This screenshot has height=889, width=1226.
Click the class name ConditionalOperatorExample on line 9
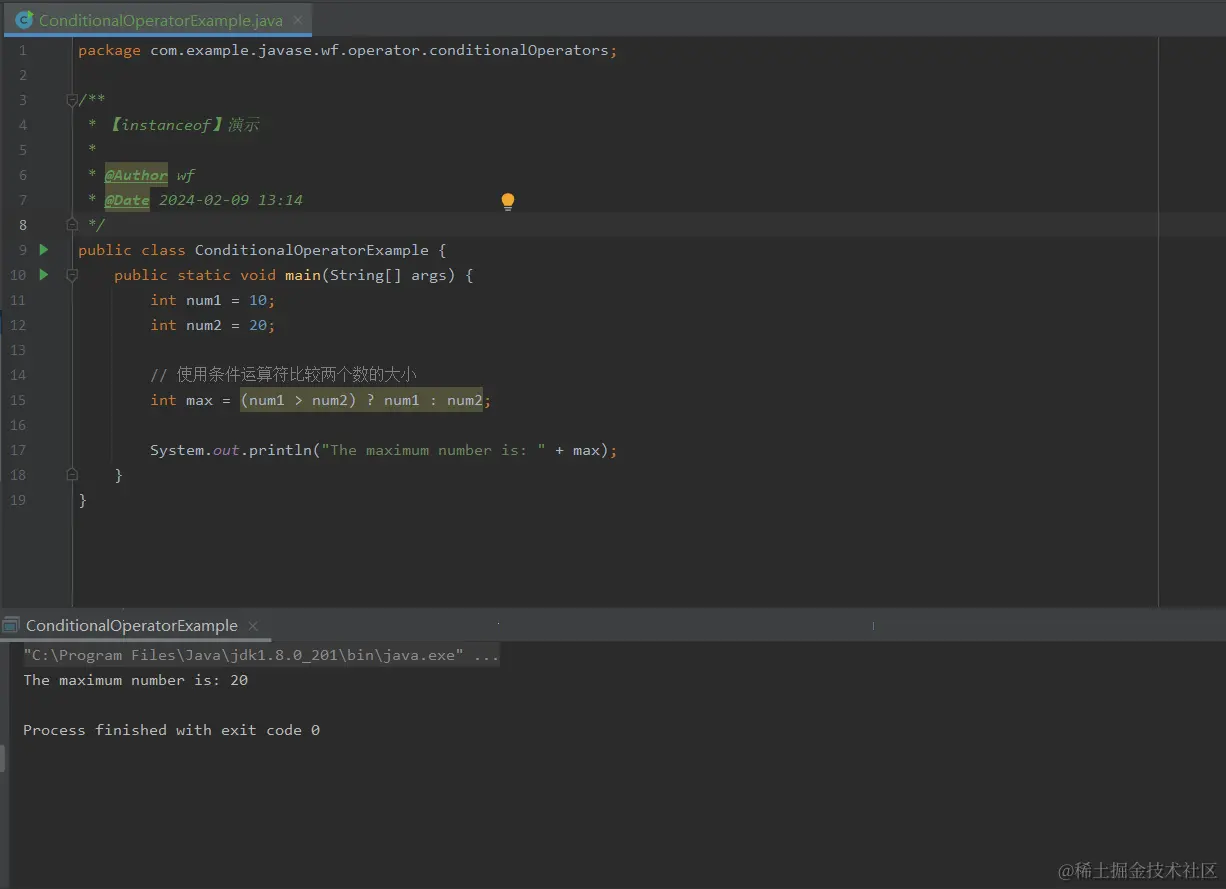[x=312, y=250]
